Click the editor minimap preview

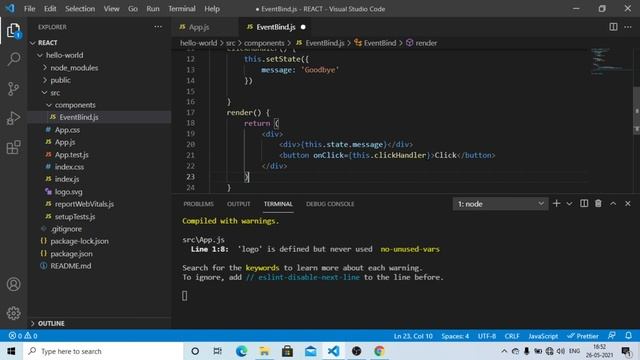pos(610,61)
